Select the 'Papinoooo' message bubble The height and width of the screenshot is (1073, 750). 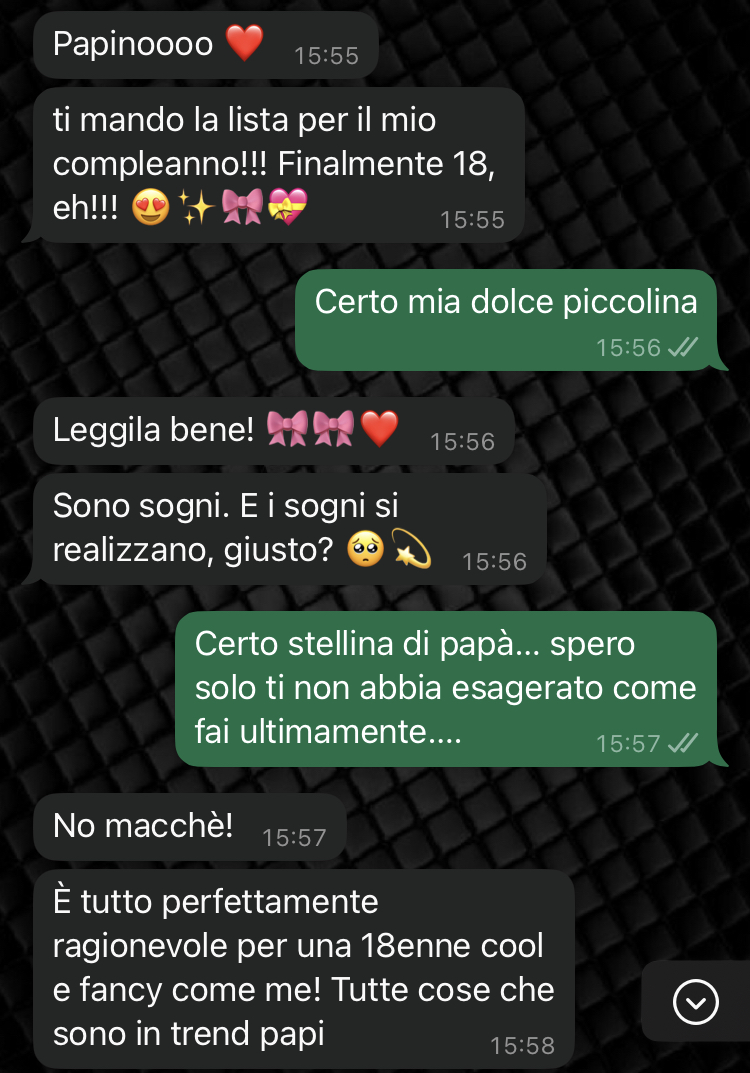[205, 44]
